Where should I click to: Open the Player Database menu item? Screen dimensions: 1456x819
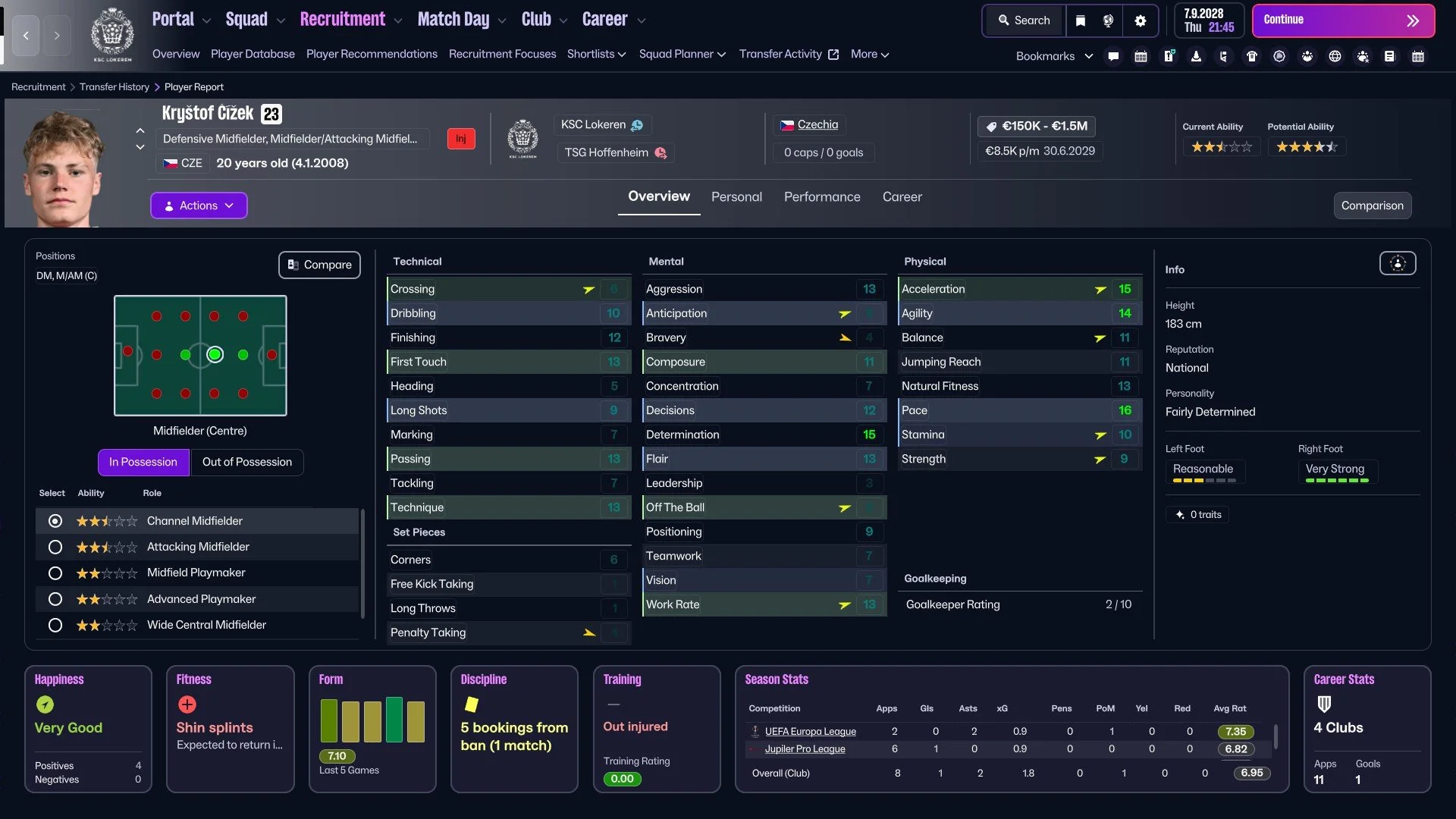[253, 54]
